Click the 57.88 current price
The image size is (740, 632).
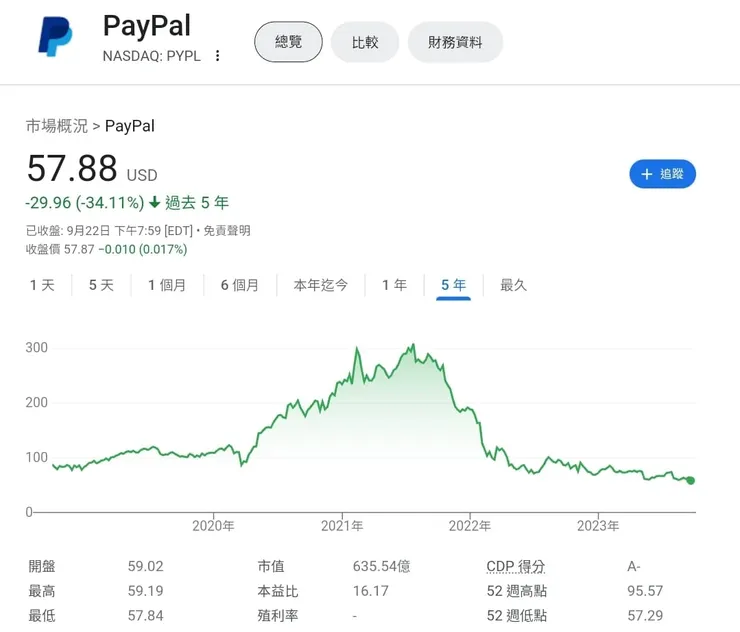72,168
